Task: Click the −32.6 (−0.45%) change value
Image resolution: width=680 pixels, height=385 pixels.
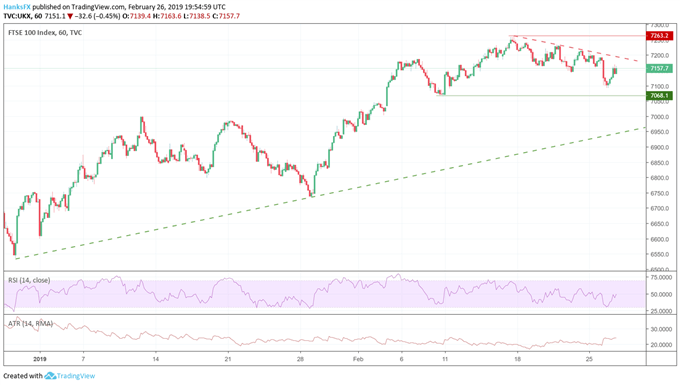Action: tap(97, 16)
